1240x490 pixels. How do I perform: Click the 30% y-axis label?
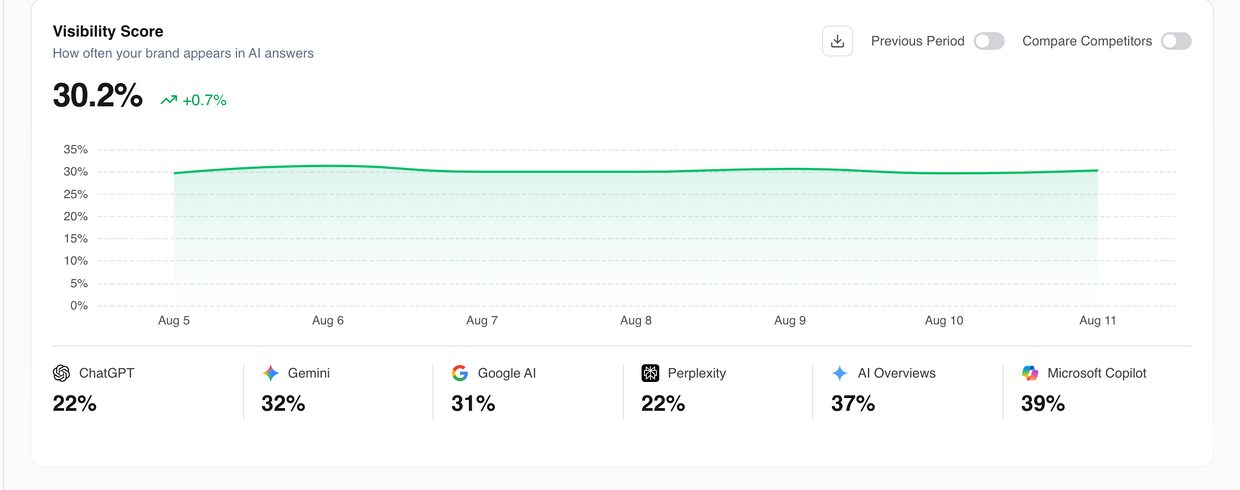(x=76, y=172)
